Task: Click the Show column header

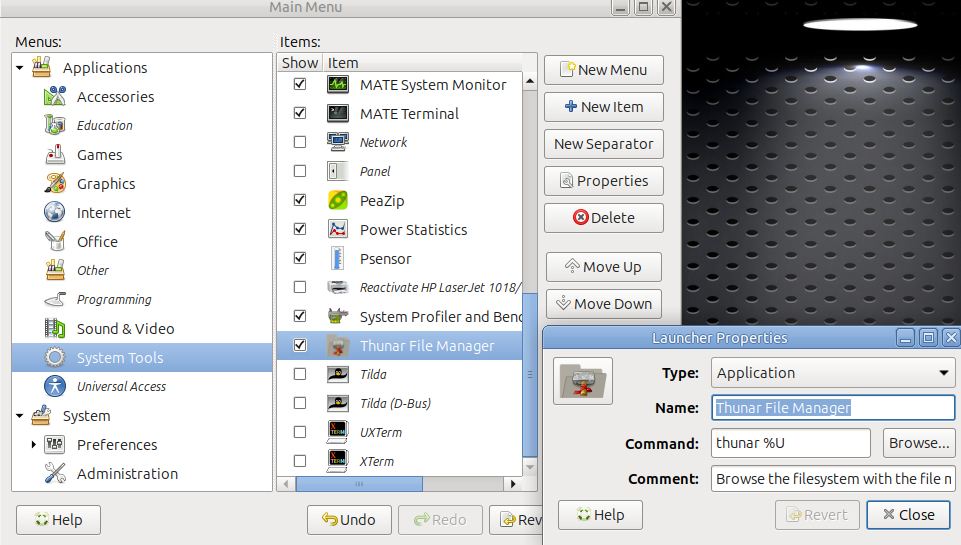Action: [300, 63]
